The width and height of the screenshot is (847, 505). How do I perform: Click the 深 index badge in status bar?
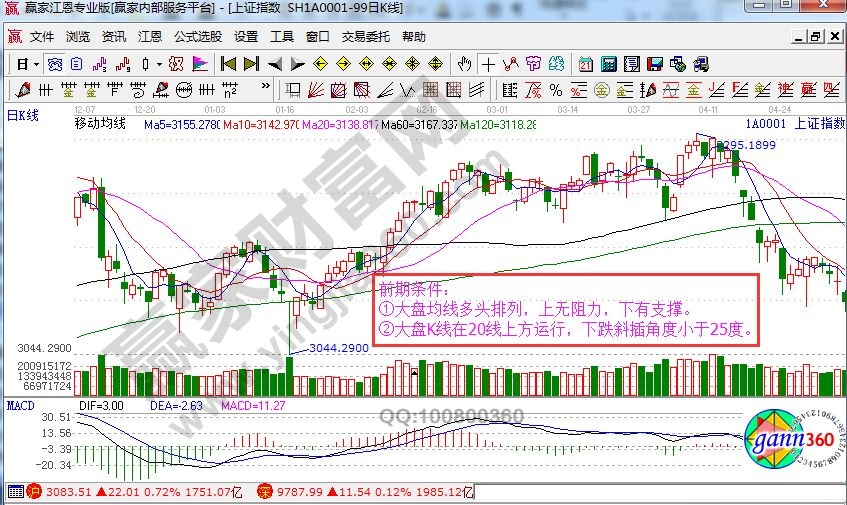265,491
